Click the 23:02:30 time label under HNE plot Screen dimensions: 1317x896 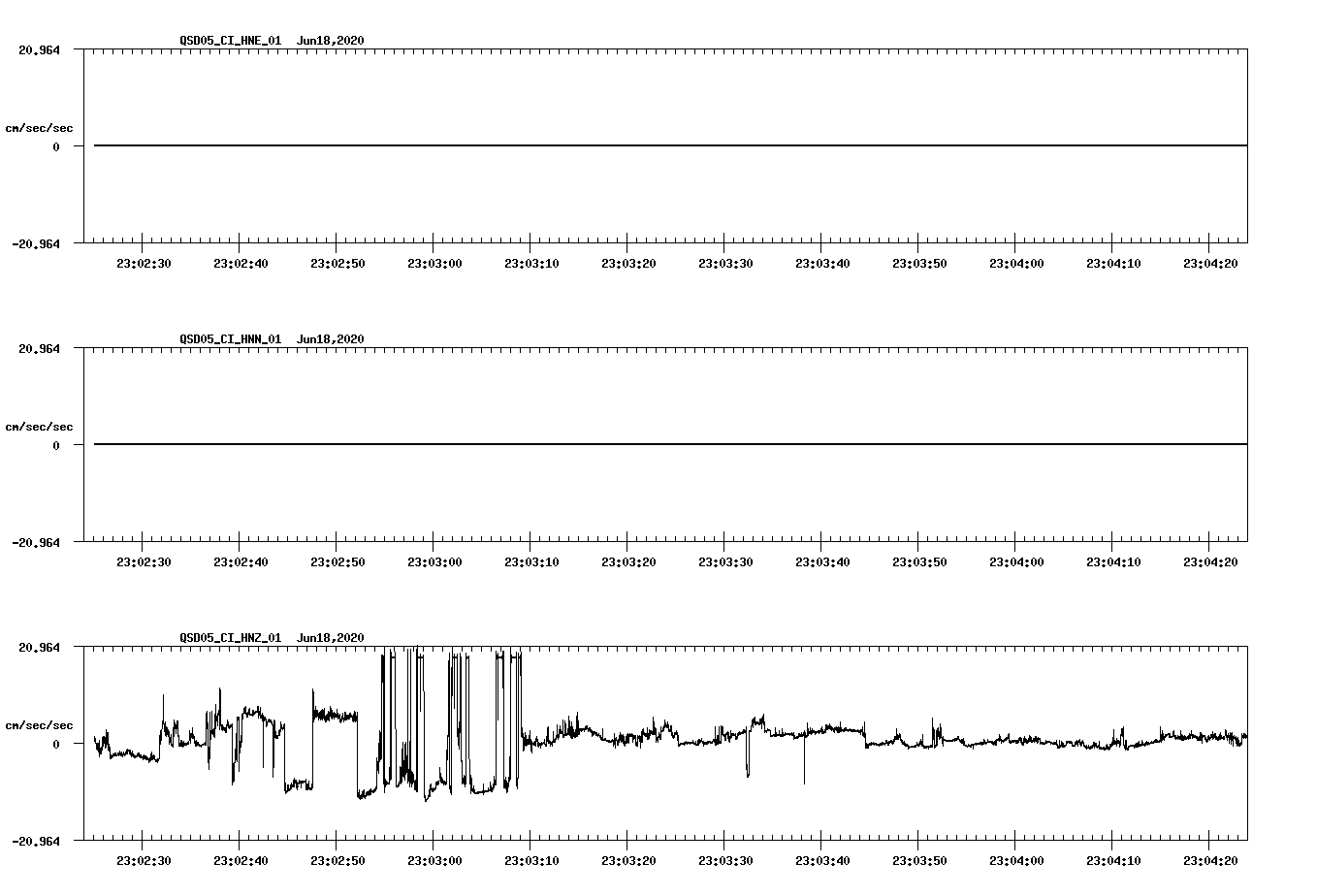pos(144,264)
